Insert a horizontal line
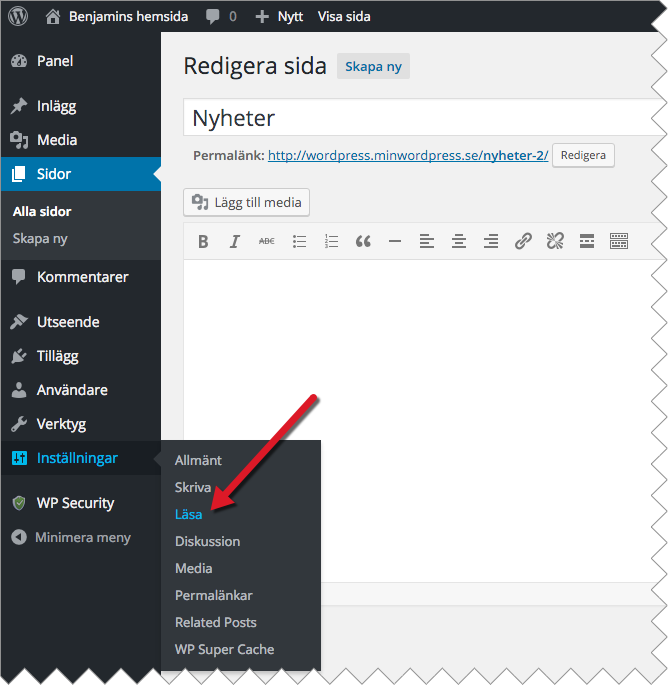668x685 pixels. pos(395,241)
